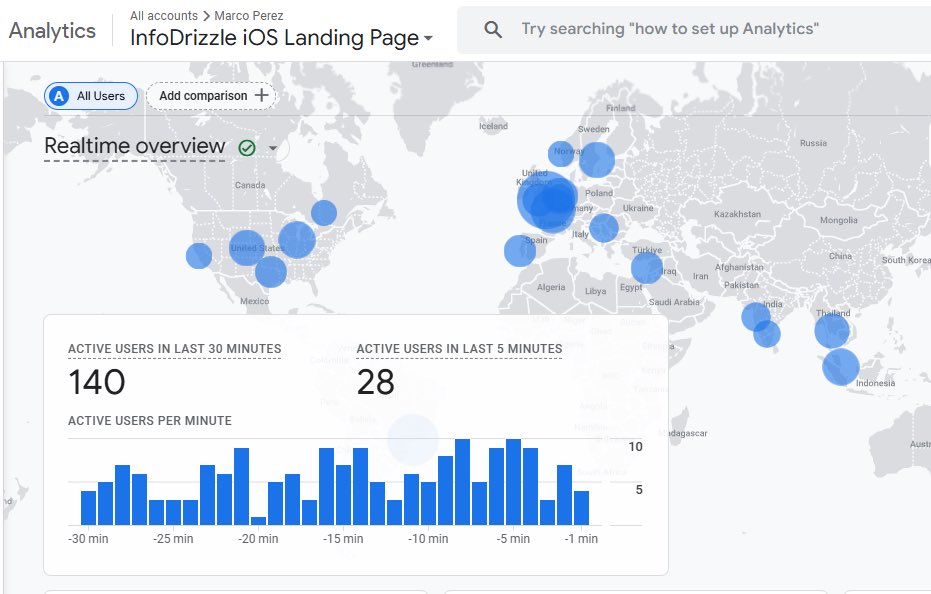Expand the Realtime overview dropdown arrow

[273, 148]
